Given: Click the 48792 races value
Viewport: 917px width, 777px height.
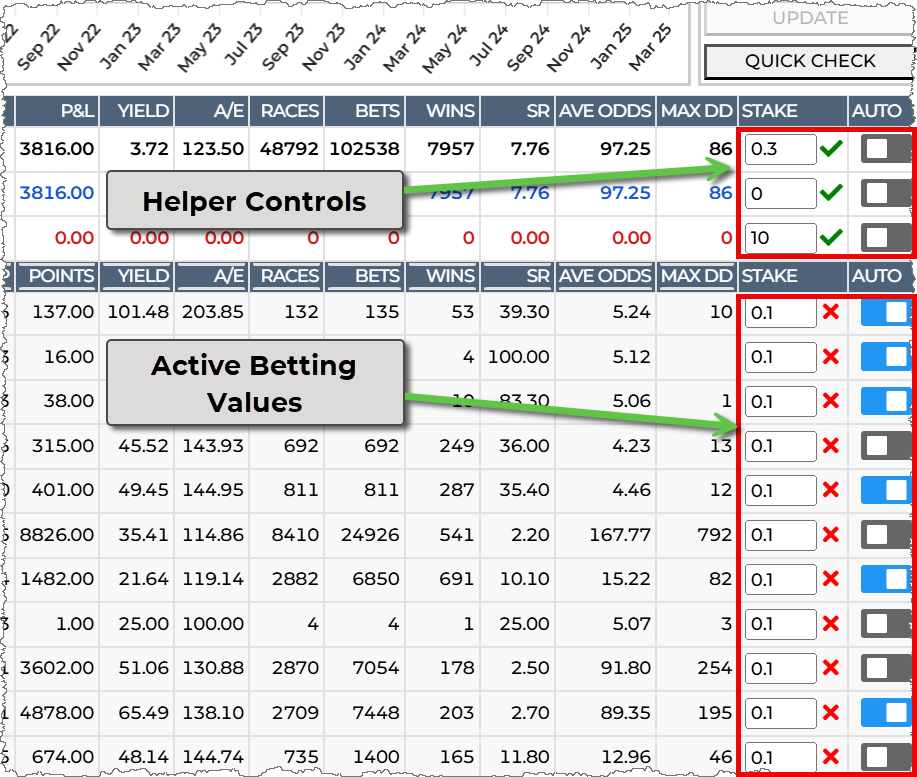Looking at the screenshot, I should (289, 149).
